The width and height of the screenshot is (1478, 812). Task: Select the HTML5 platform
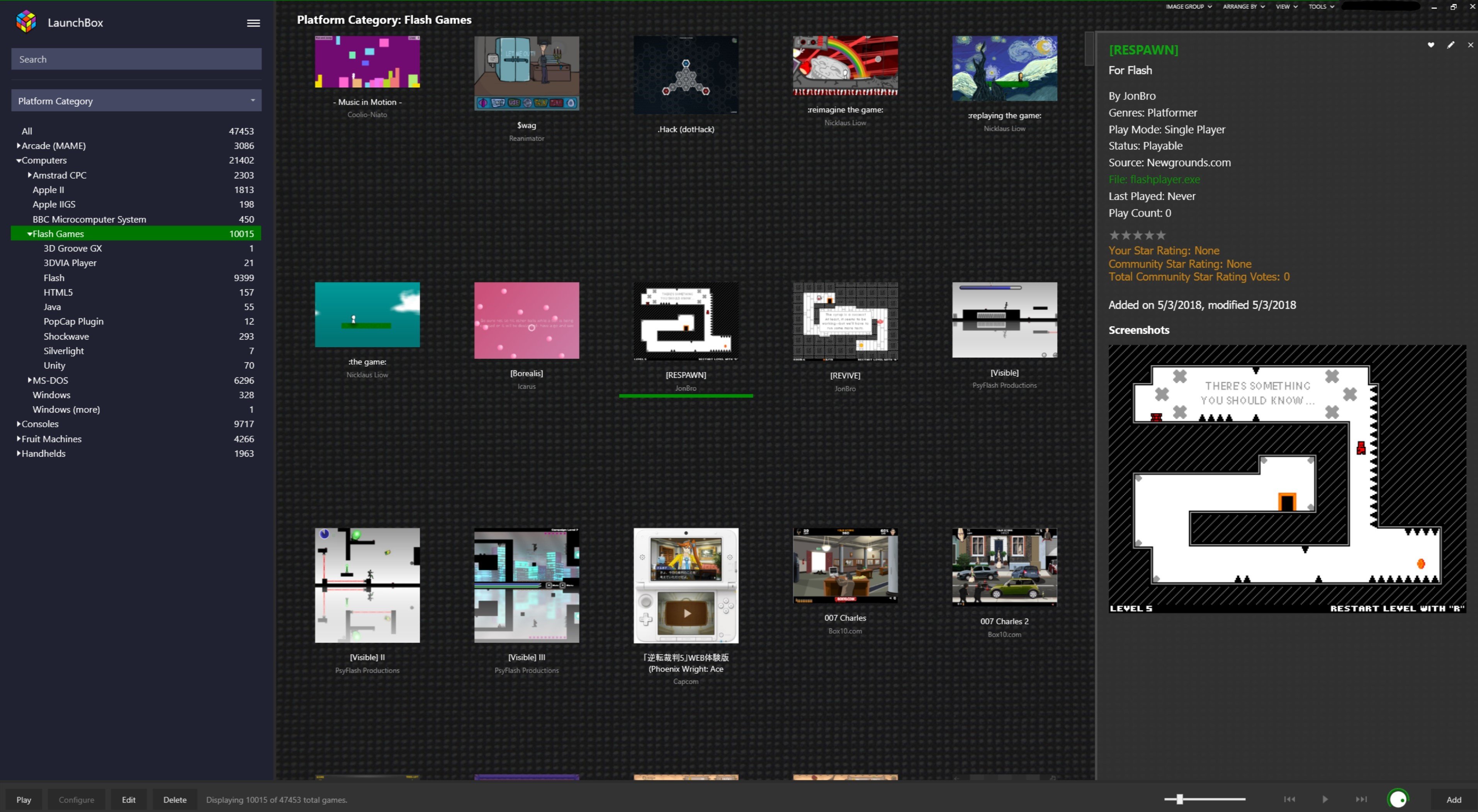pos(136,292)
